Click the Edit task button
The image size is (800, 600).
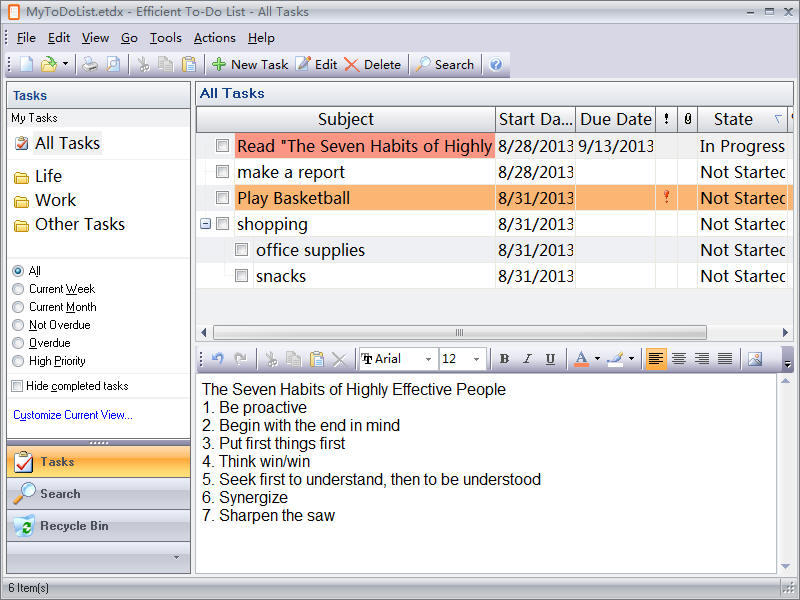[316, 65]
